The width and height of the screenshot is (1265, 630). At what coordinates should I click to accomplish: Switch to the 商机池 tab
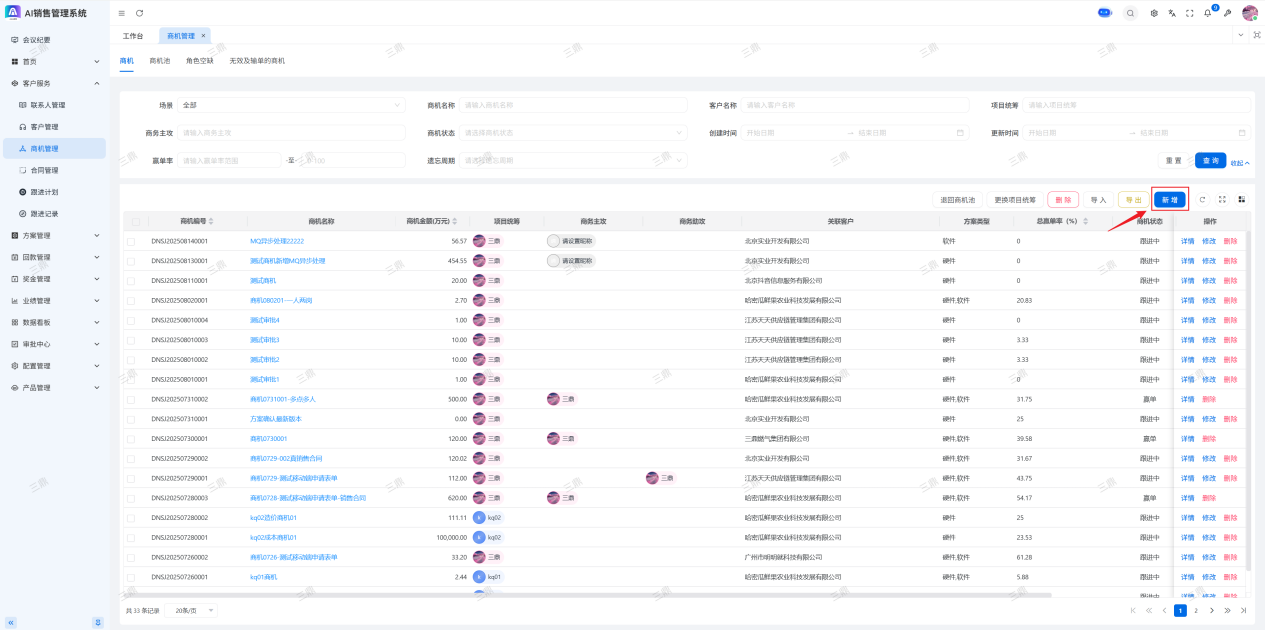160,61
